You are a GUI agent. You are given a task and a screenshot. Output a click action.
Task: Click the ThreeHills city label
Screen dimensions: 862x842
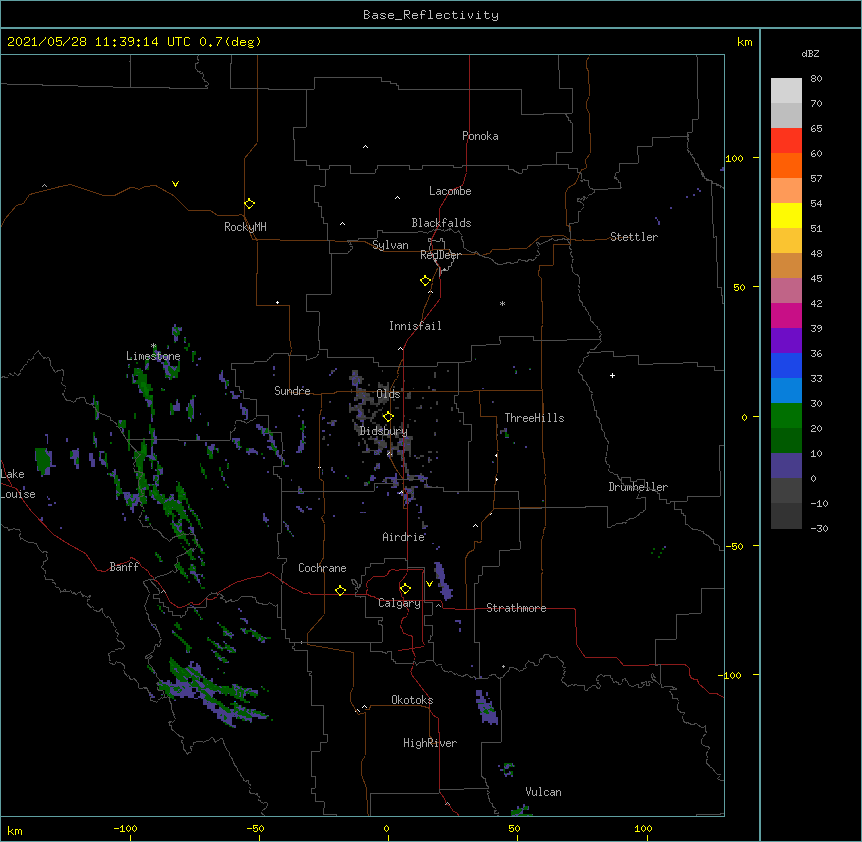click(534, 418)
